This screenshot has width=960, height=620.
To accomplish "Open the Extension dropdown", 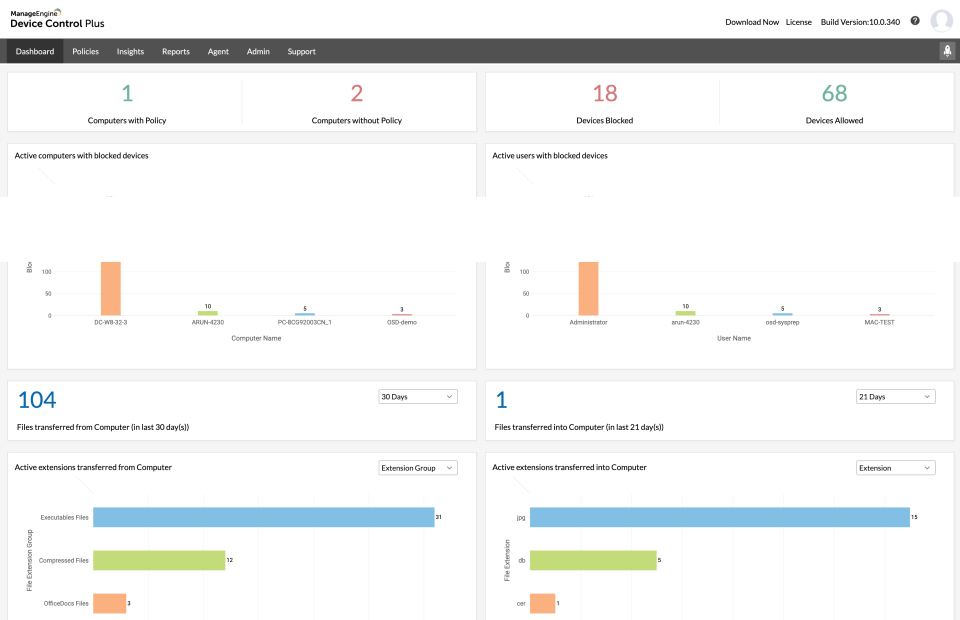I will click(x=895, y=467).
